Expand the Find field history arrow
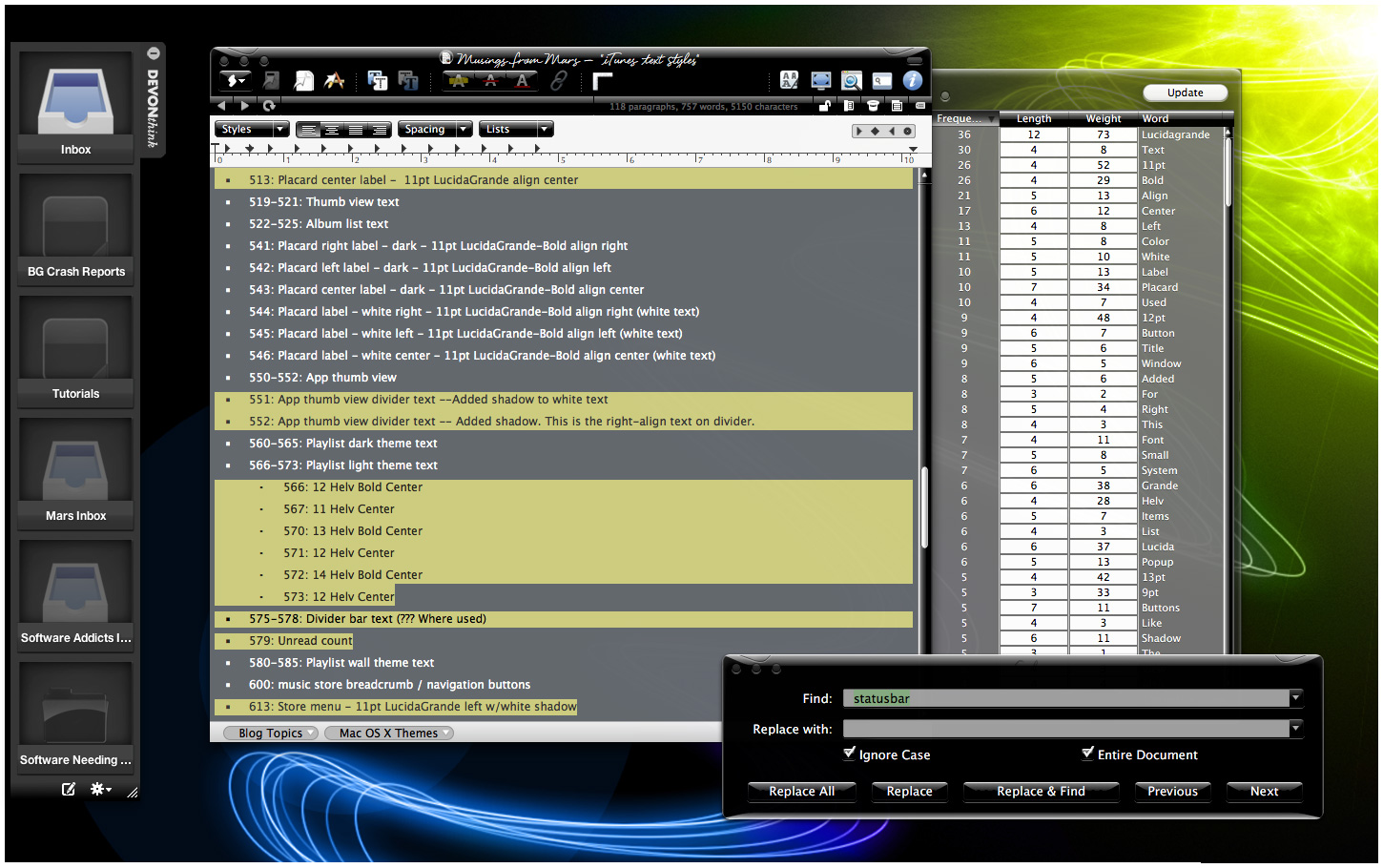Image resolution: width=1383 pixels, height=868 pixels. (x=1295, y=698)
